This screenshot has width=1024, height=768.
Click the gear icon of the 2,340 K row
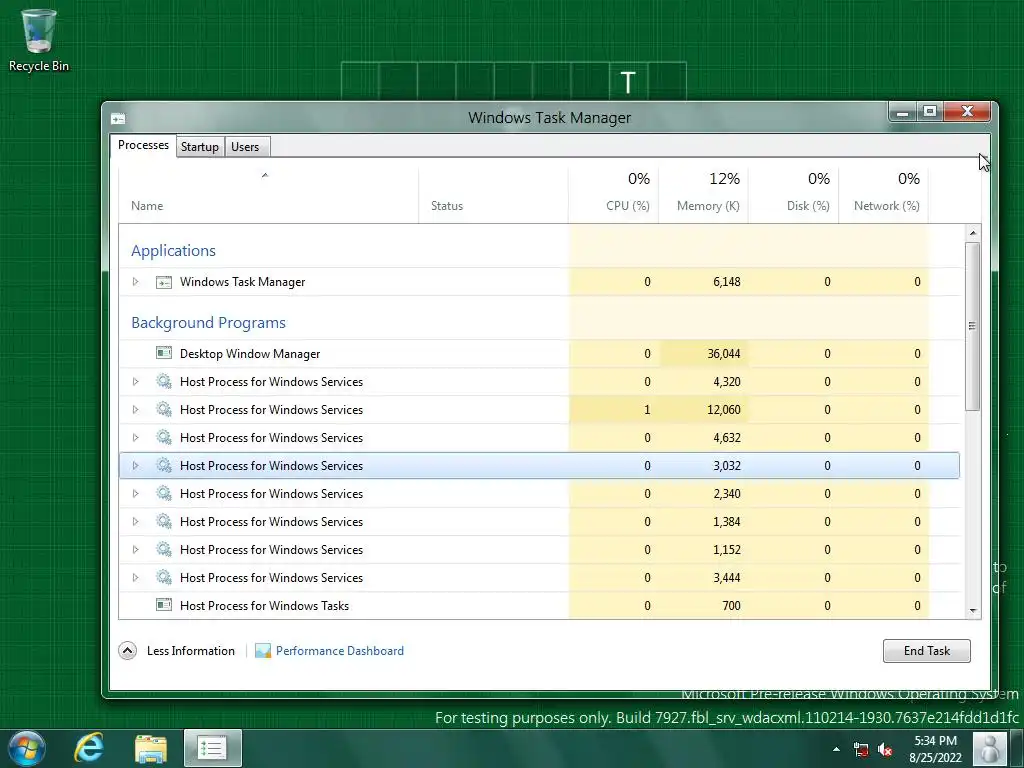click(164, 494)
